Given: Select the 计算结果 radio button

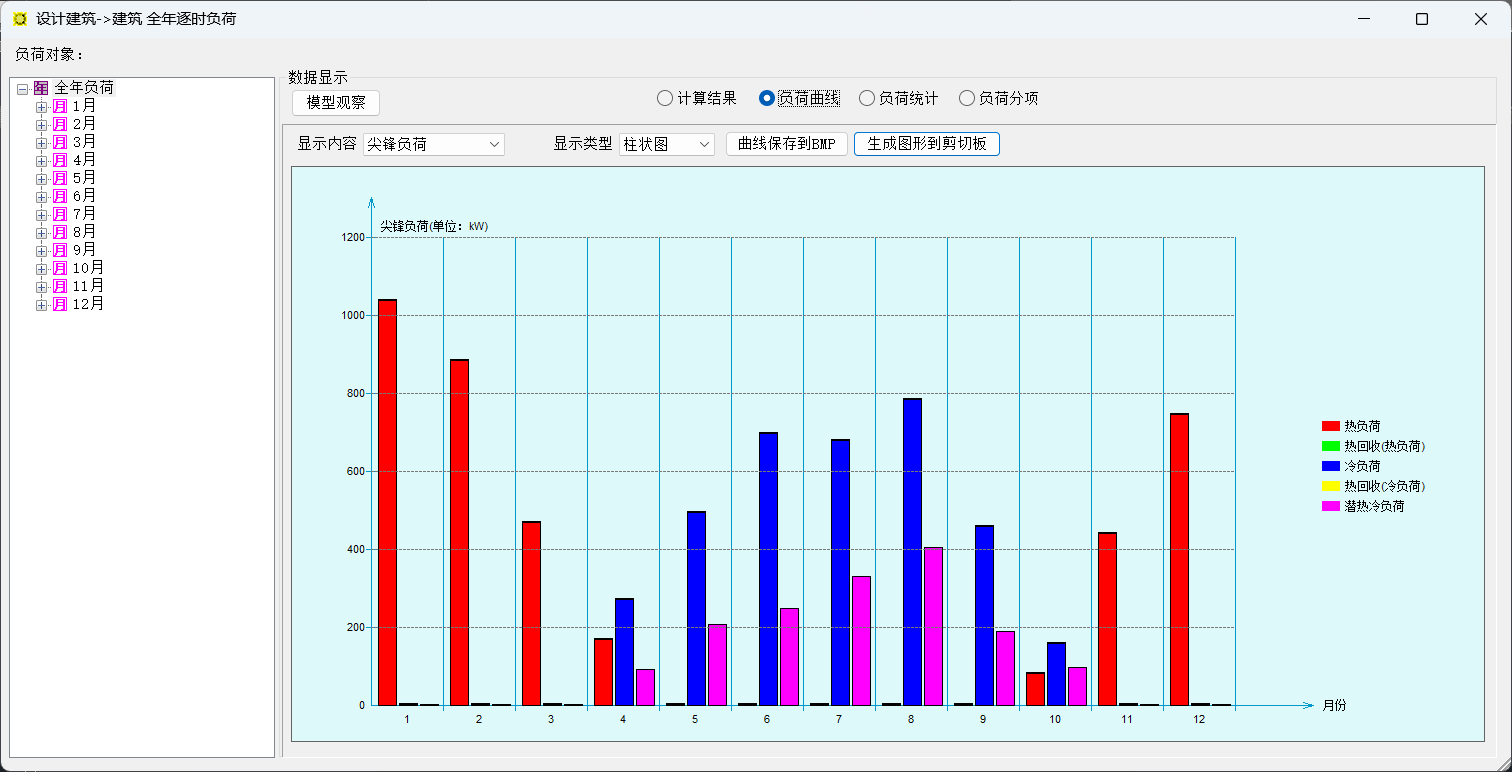Looking at the screenshot, I should point(665,98).
